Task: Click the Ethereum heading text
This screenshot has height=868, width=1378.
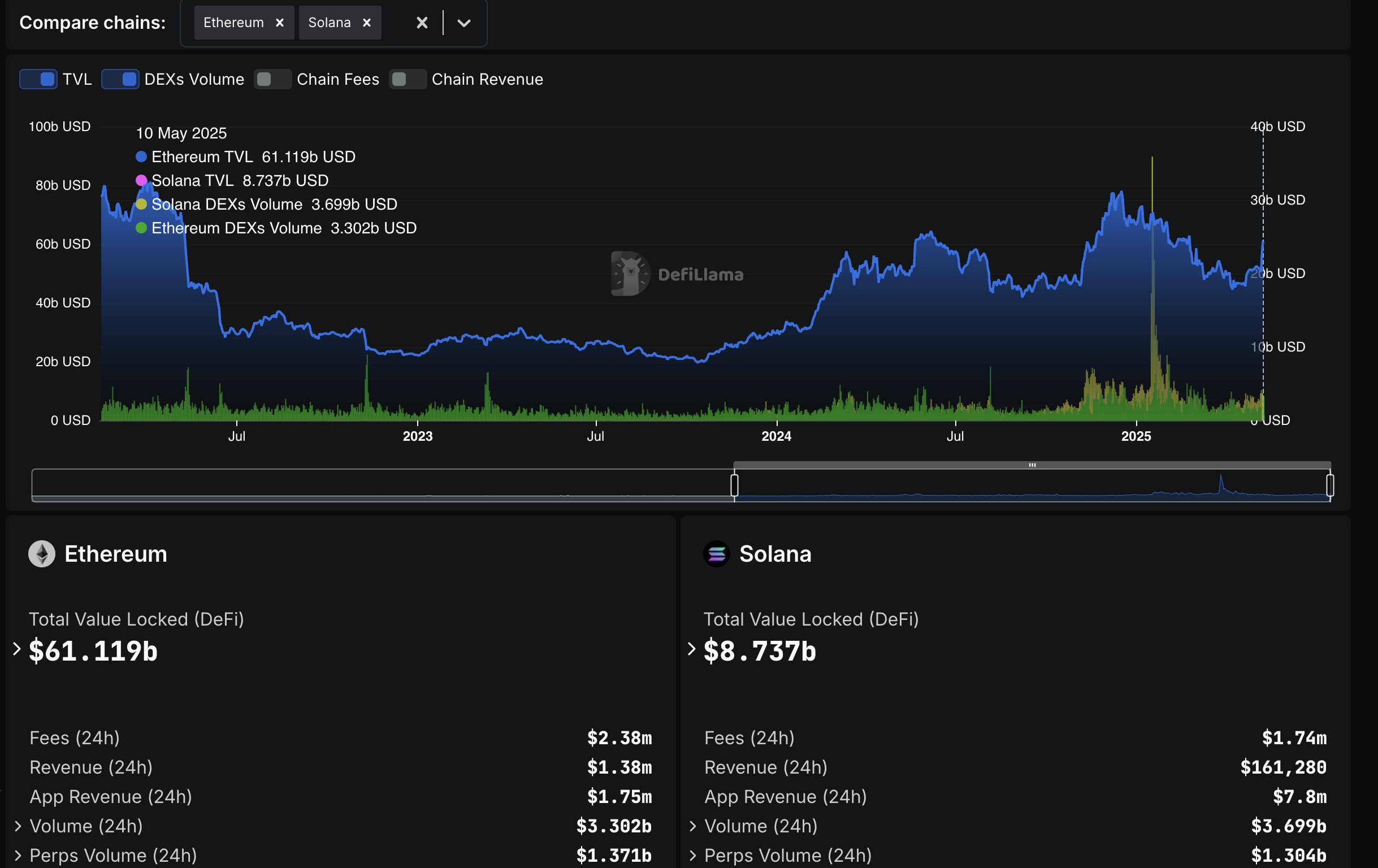Action: (116, 554)
